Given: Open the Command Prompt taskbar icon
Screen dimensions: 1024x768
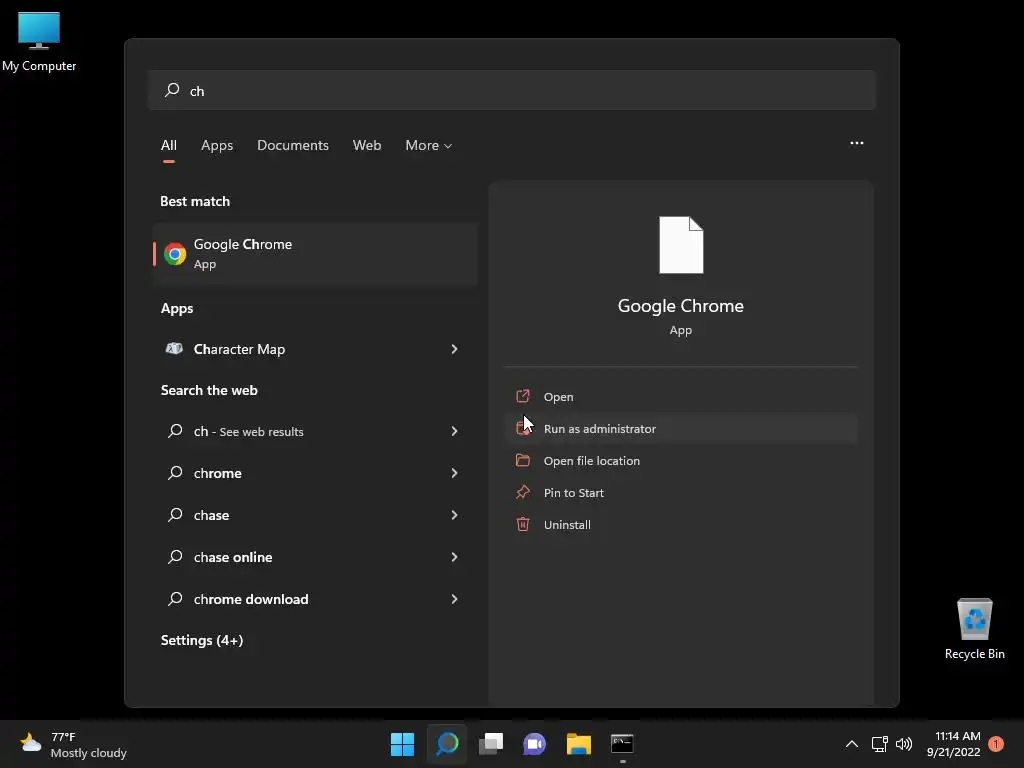Looking at the screenshot, I should [622, 744].
